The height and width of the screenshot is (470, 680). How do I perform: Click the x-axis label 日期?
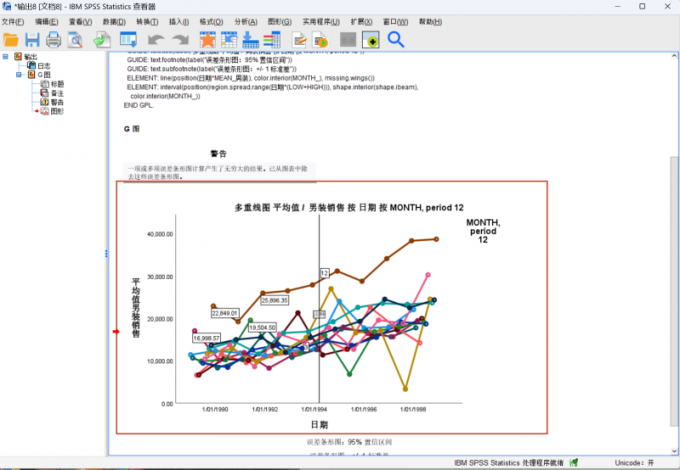pyautogui.click(x=319, y=425)
